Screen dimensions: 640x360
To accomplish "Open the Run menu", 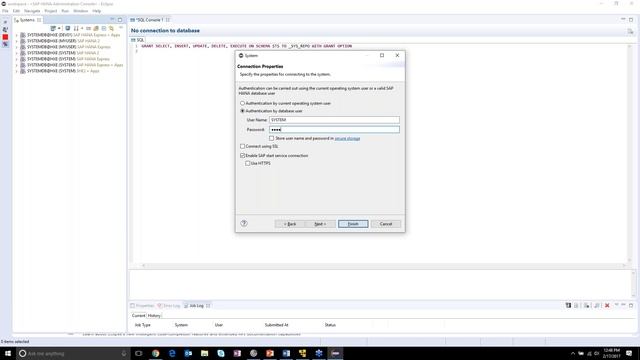I will [x=65, y=11].
